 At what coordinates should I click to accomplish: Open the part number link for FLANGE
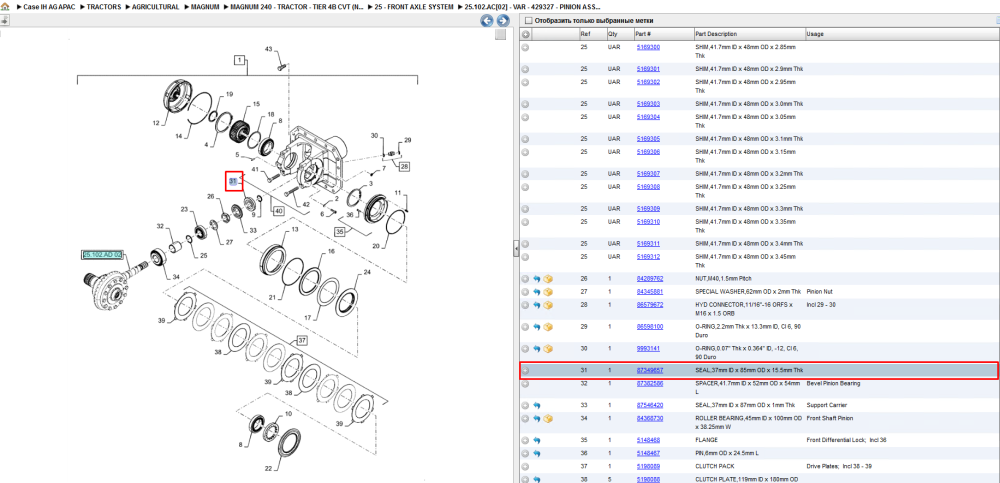tap(648, 440)
